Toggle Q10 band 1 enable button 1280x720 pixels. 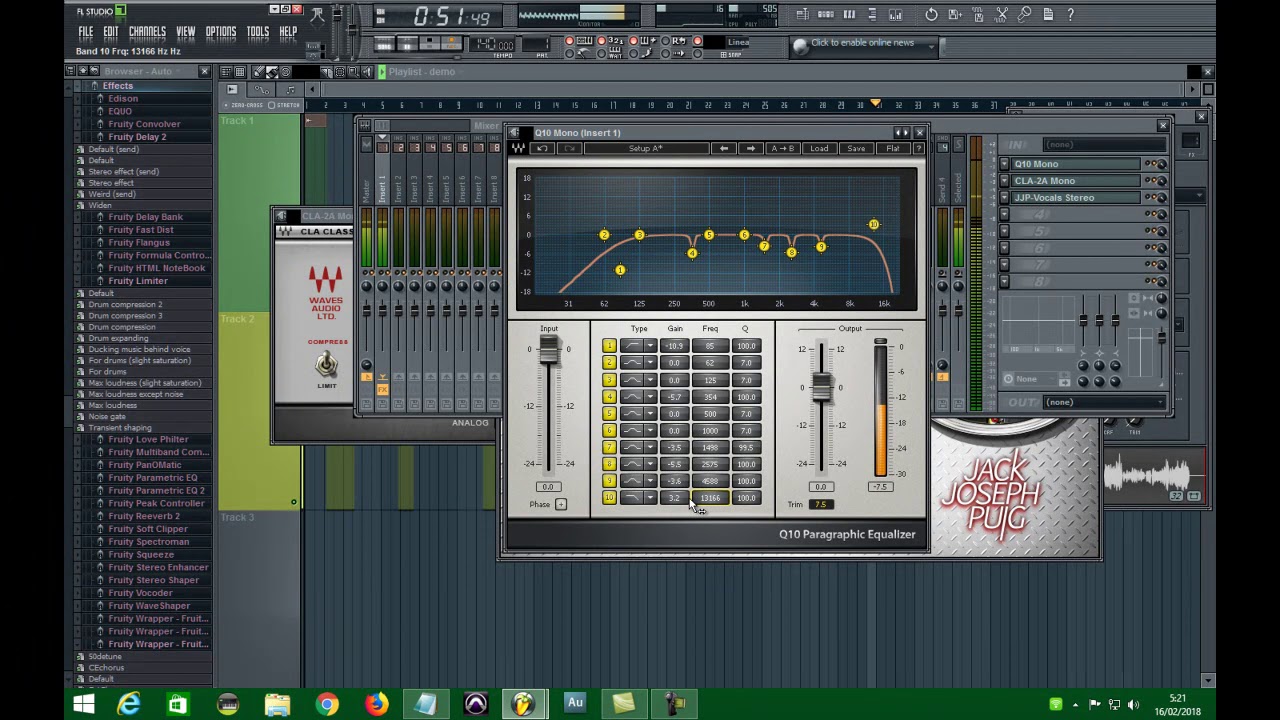[x=609, y=346]
